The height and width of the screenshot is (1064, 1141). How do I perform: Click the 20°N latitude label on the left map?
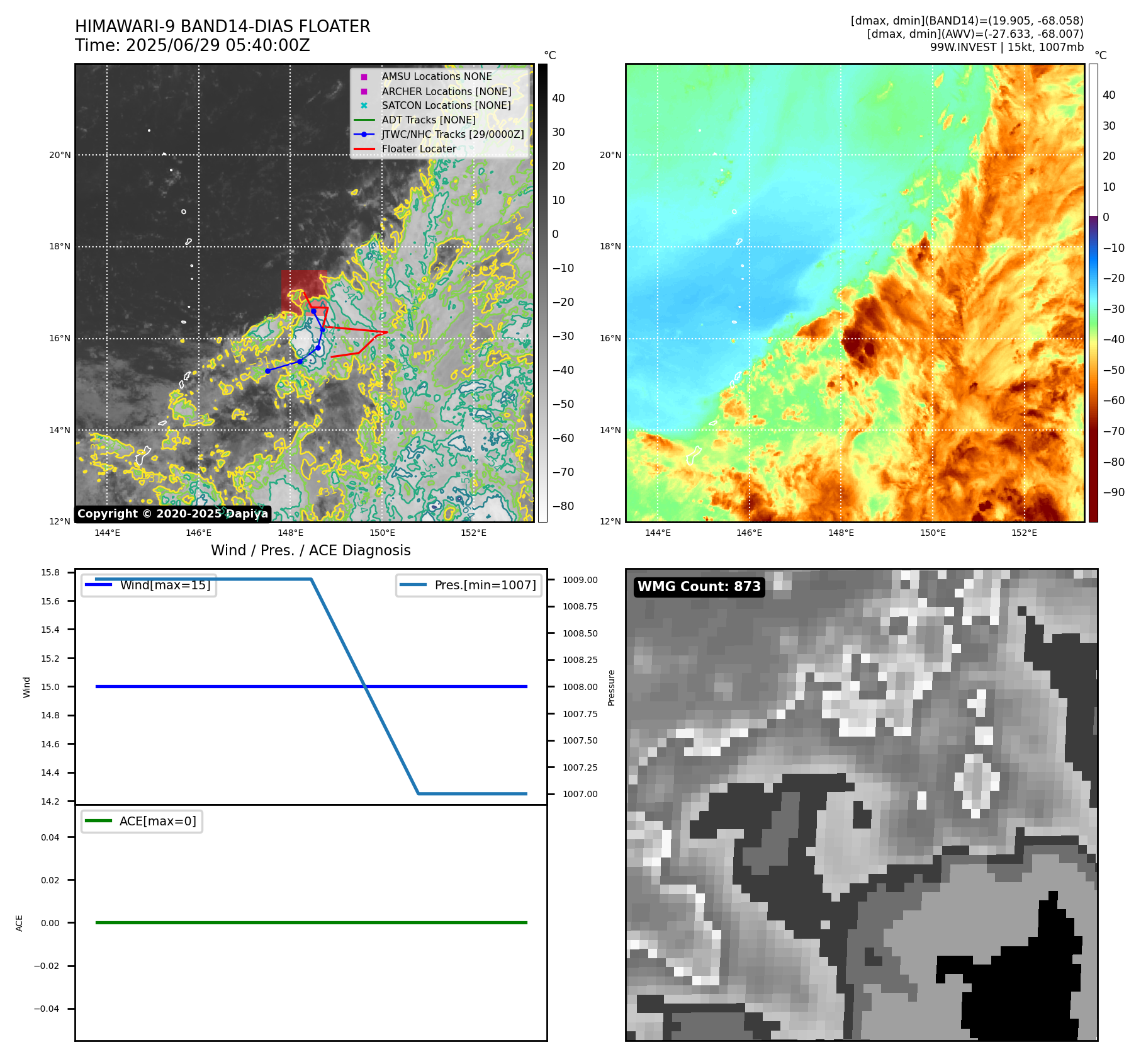[60, 155]
